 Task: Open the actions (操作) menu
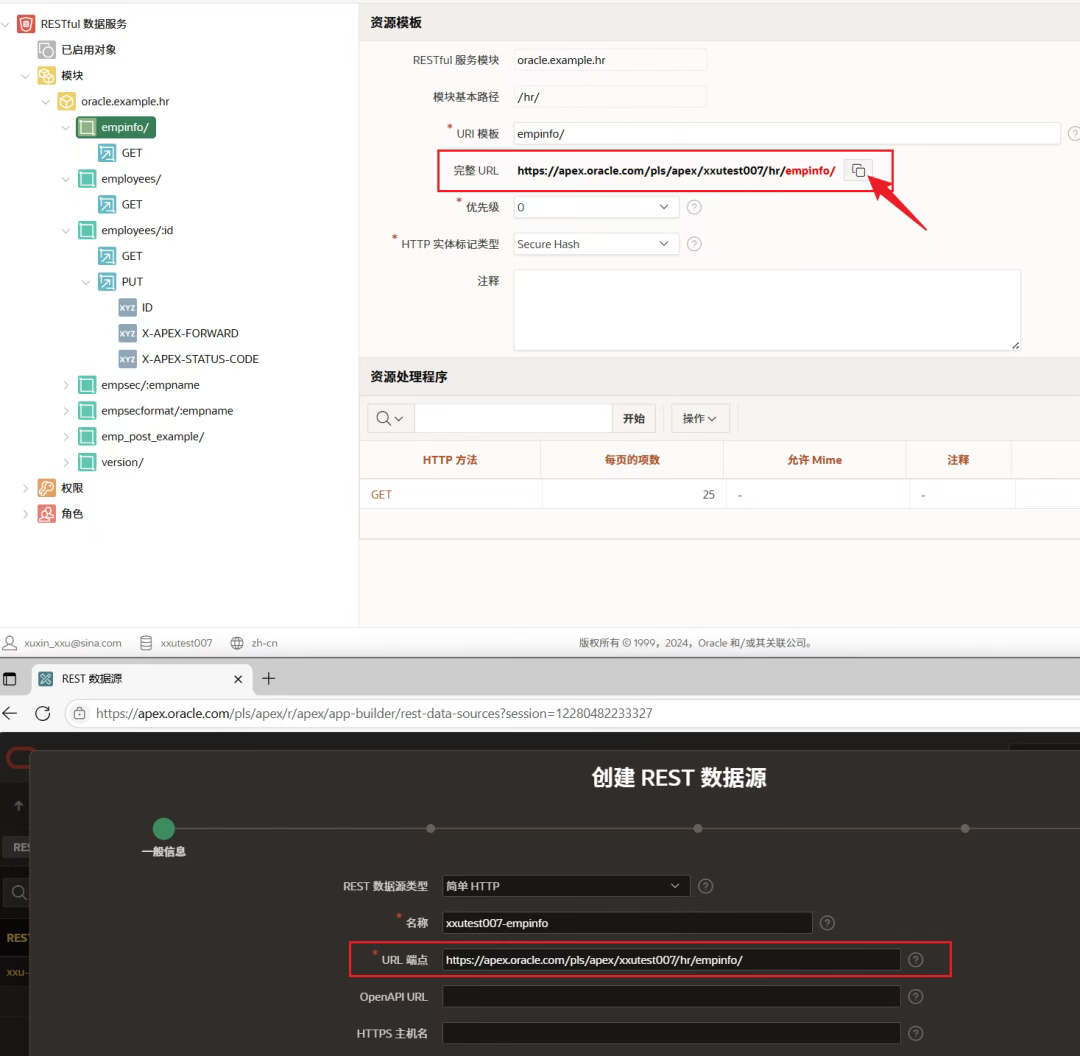tap(700, 418)
